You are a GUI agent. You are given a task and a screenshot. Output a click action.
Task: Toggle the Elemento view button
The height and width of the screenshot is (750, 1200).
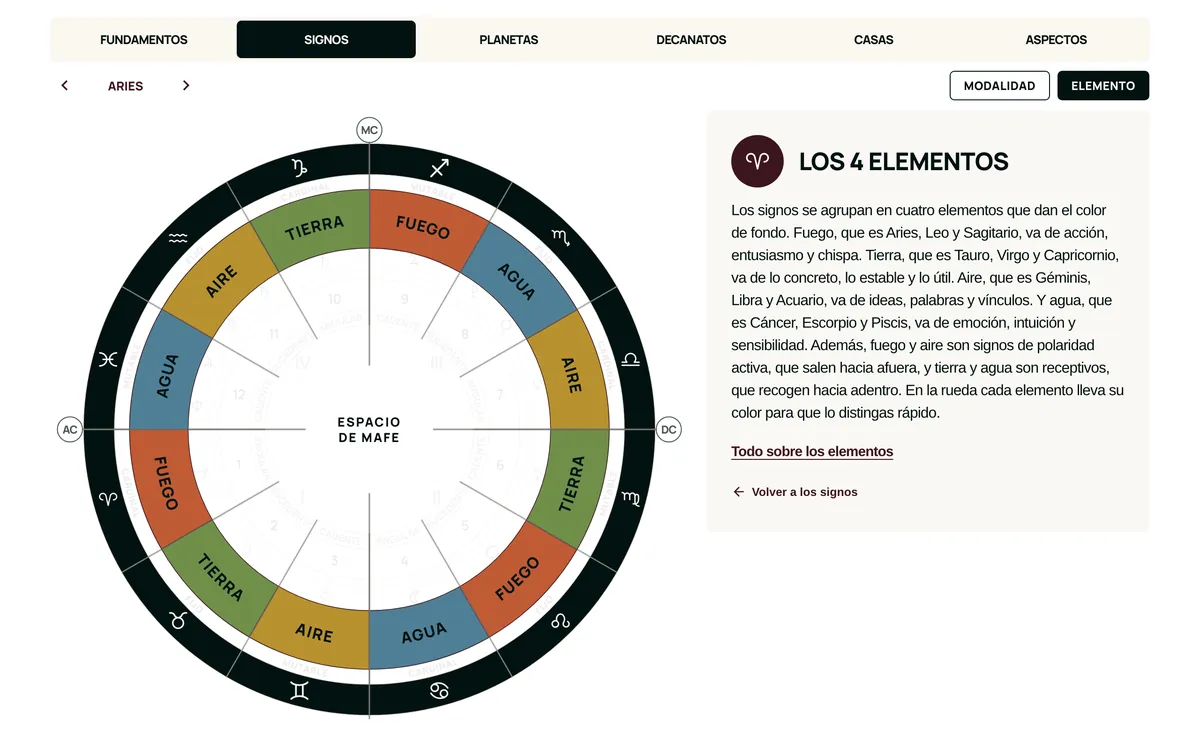[1103, 86]
